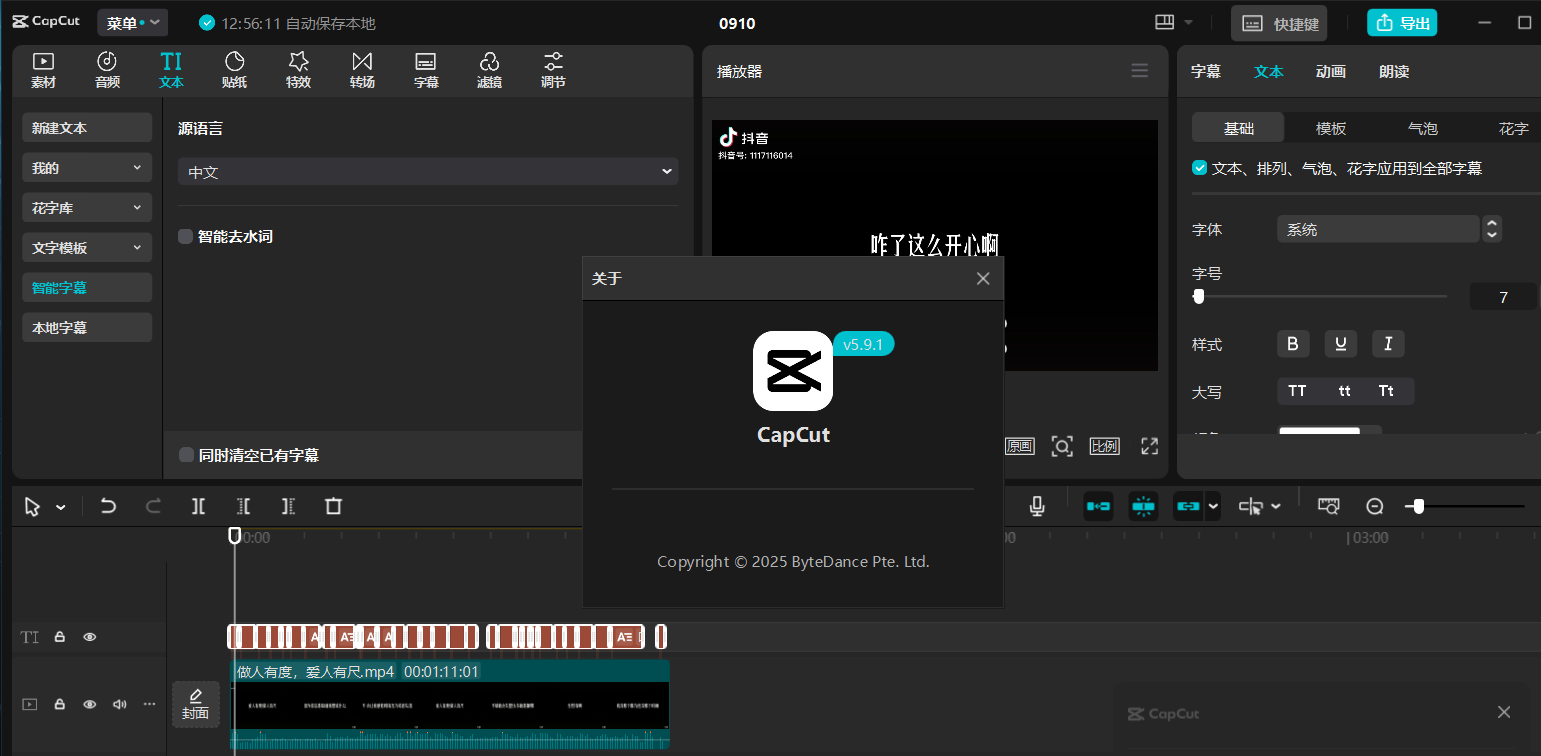Viewport: 1541px width, 756px height.
Task: Toggle visibility eye on the text track
Action: (x=90, y=637)
